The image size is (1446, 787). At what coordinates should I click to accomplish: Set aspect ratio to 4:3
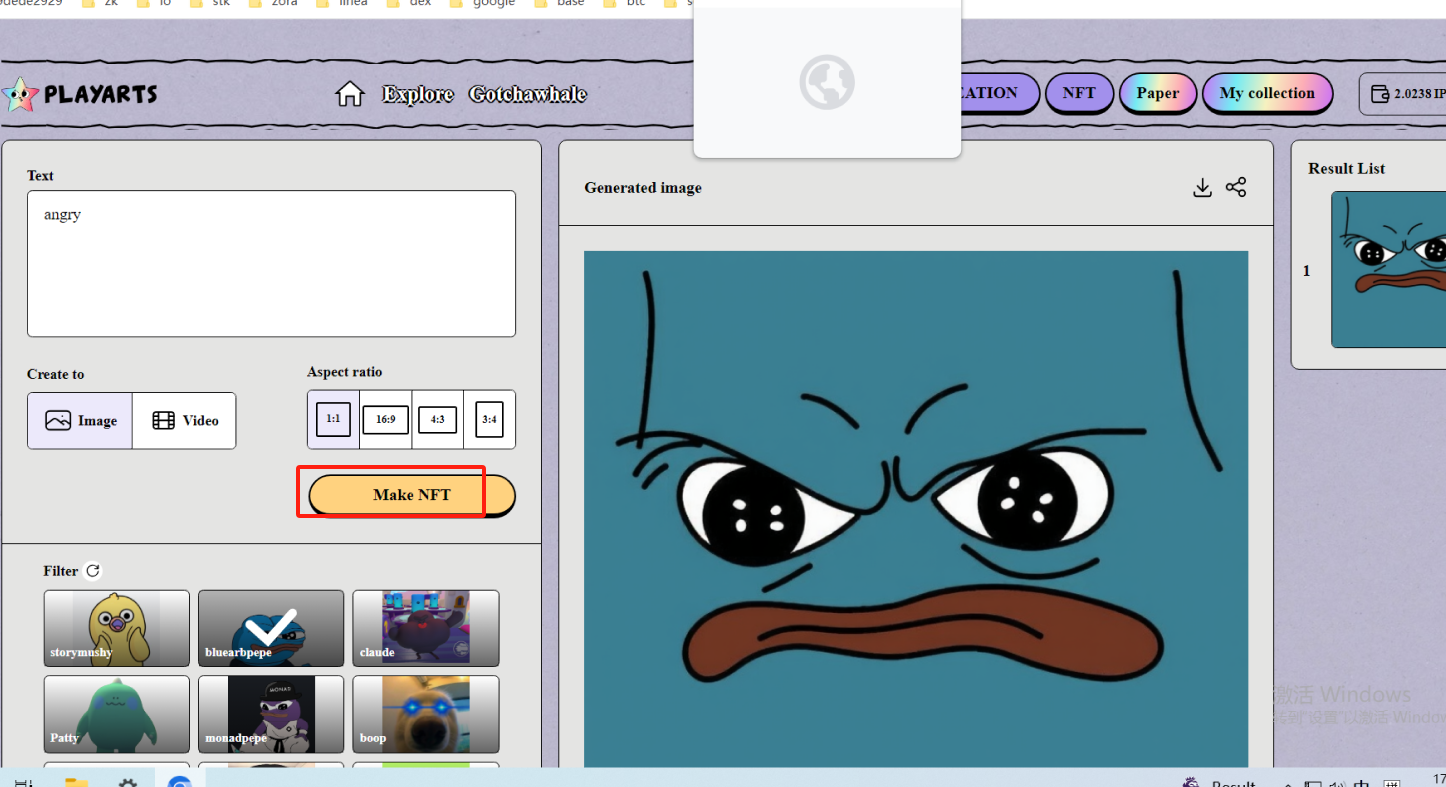click(437, 420)
